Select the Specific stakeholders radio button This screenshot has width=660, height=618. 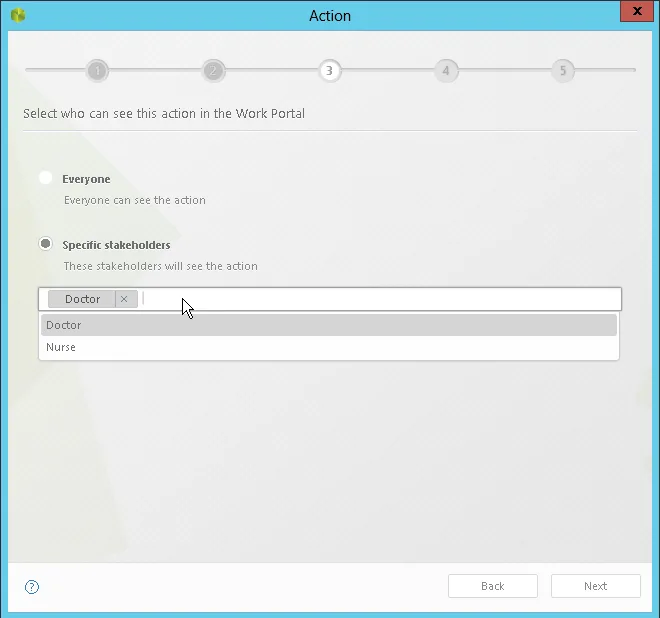click(45, 244)
